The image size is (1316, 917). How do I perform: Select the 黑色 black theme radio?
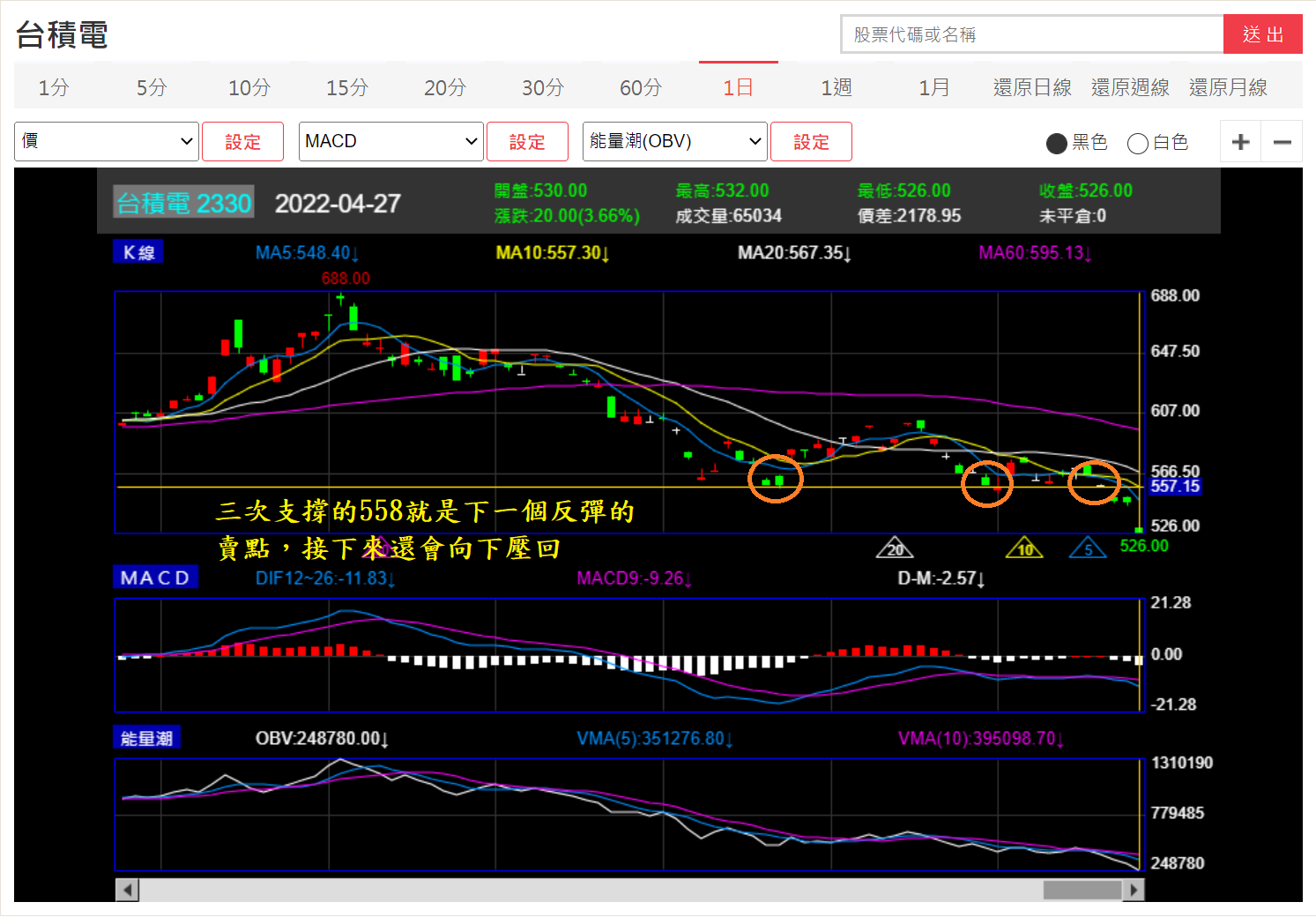(1056, 143)
